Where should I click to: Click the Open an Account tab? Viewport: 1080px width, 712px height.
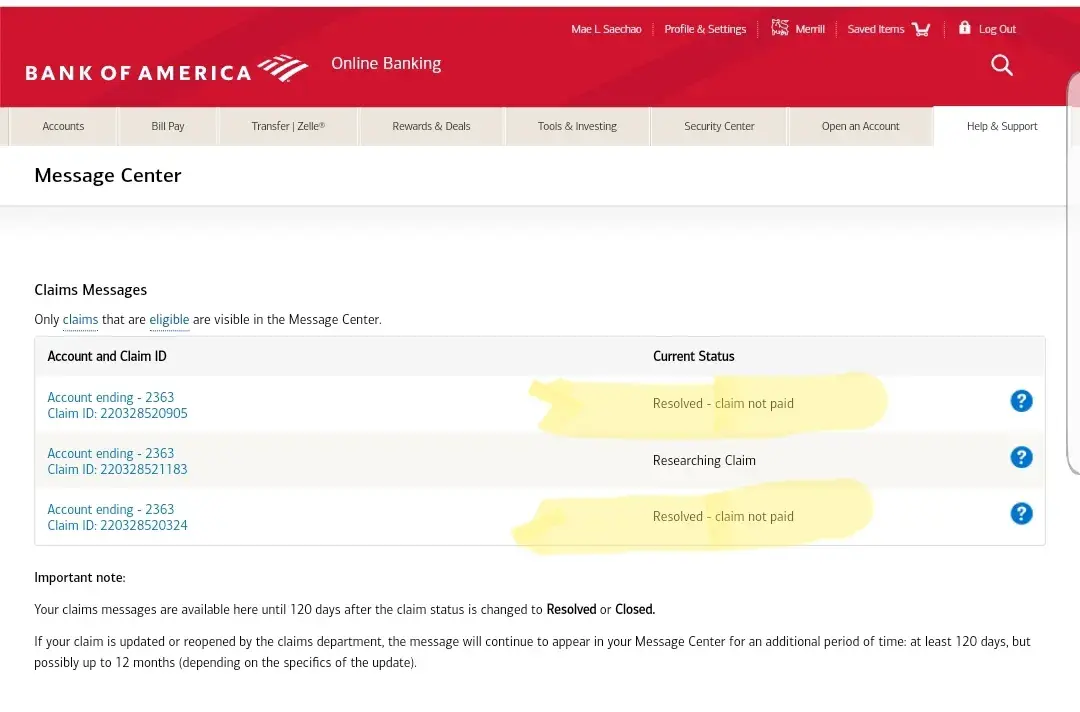pos(860,126)
